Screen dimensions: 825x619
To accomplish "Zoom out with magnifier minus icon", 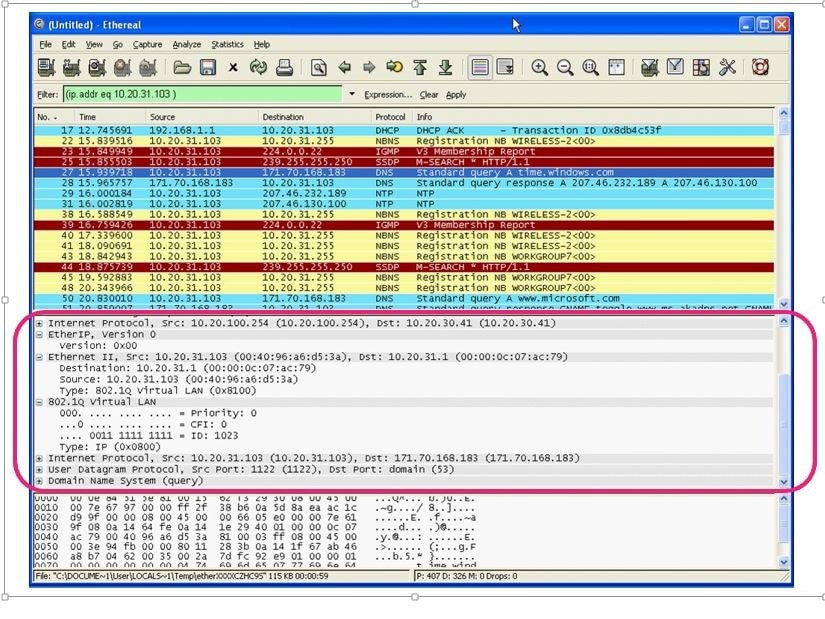I will click(565, 67).
